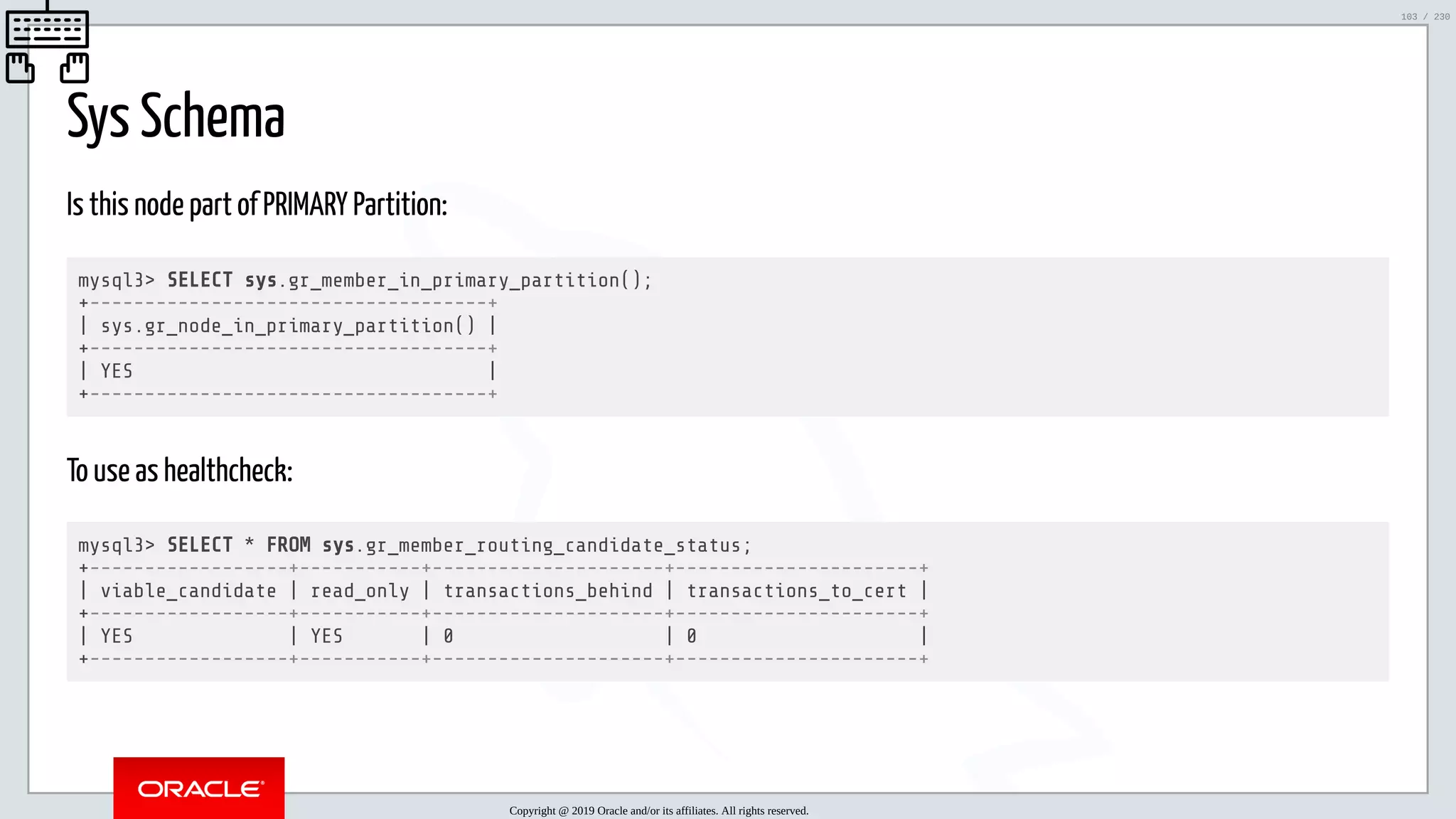Click the YES result under gr_node_in_primary_partition
1456x819 pixels.
117,371
